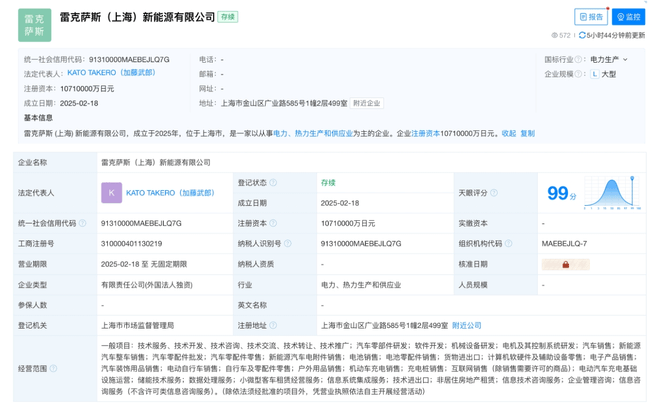Open the 报告 report button
660x403 pixels.
tap(591, 17)
